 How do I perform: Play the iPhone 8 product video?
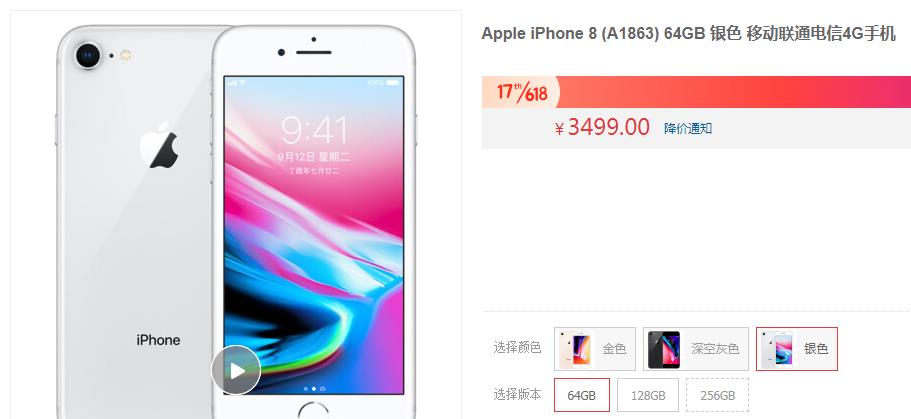(235, 370)
